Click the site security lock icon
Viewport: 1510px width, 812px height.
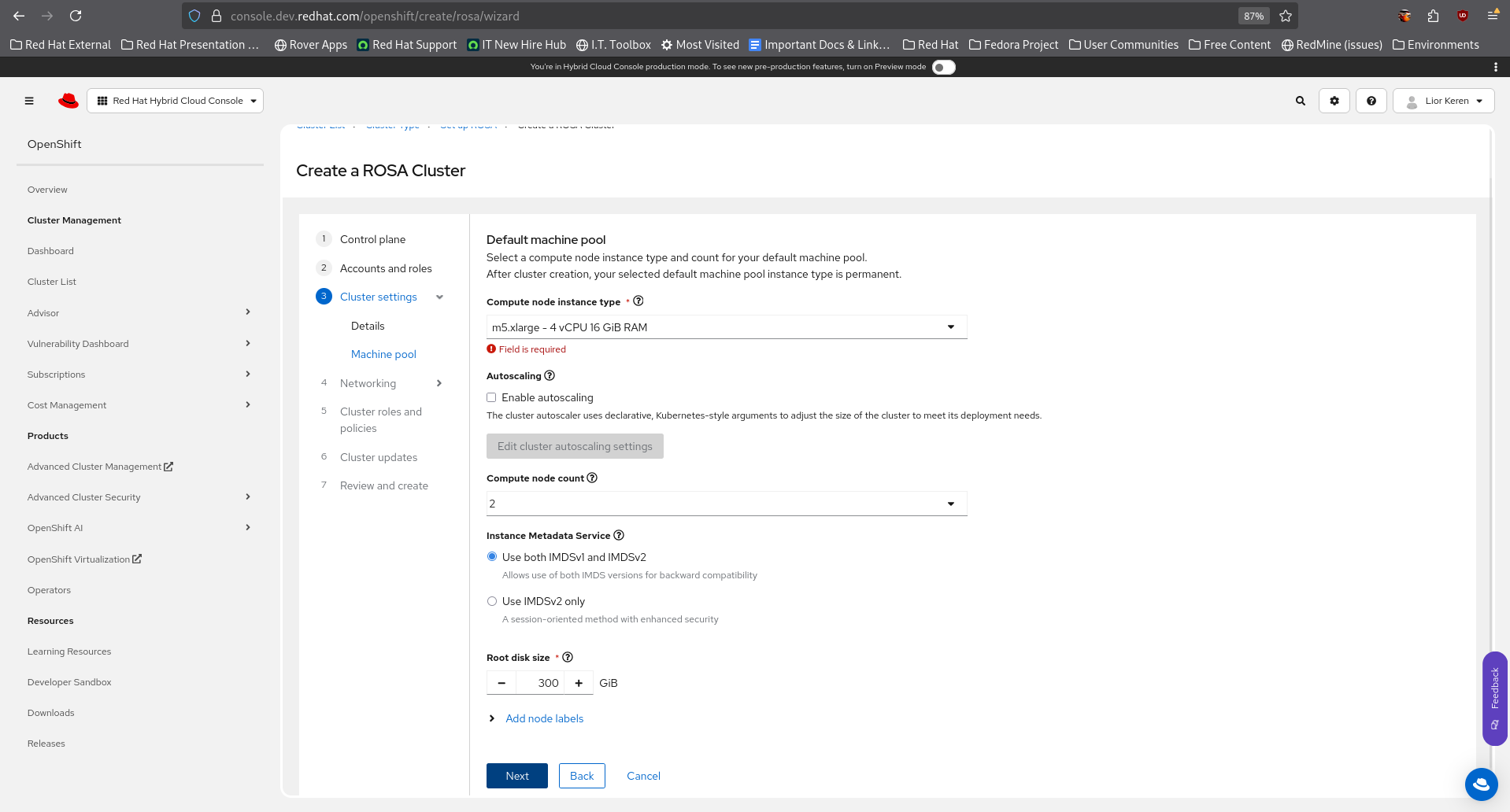tap(217, 16)
